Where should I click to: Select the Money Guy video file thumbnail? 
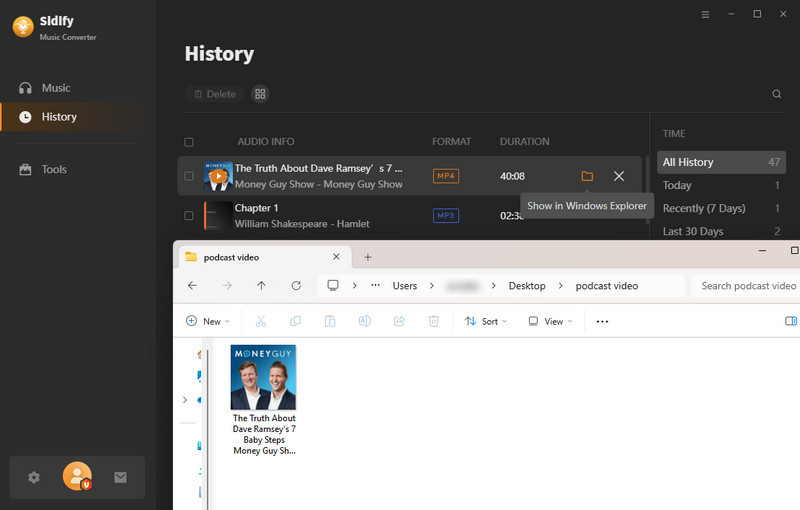click(x=263, y=377)
